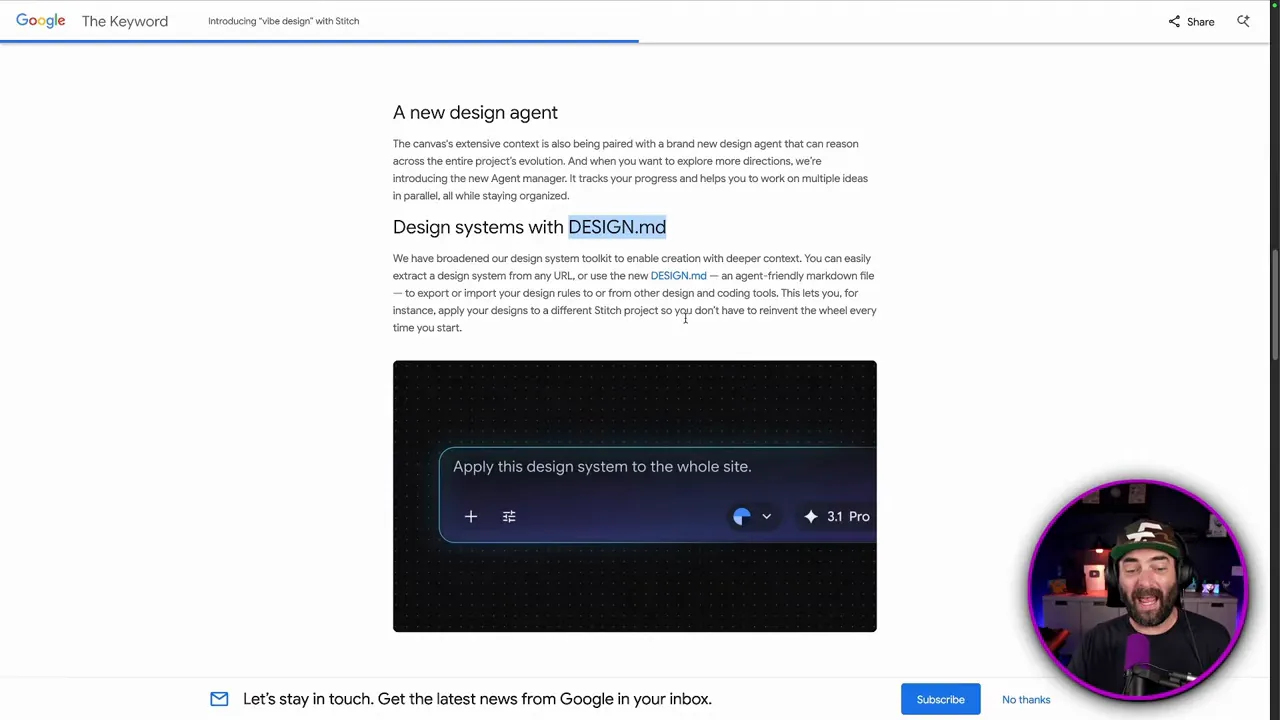Follow the DESIGN.md hyperlink in paragraph
Screen dimensions: 1280x720
tap(678, 276)
